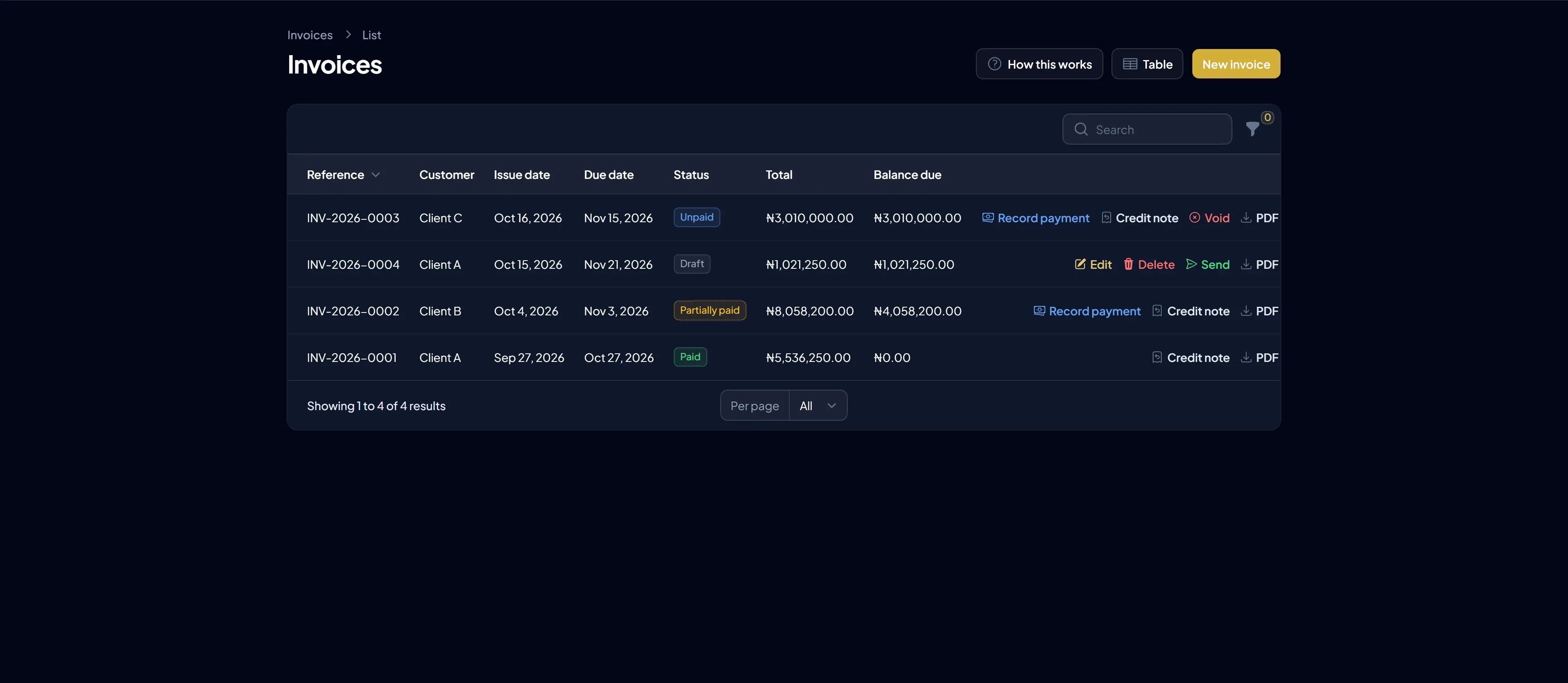Create credit note for INV-2026-0003
The image size is (1568, 683).
pyautogui.click(x=1140, y=218)
